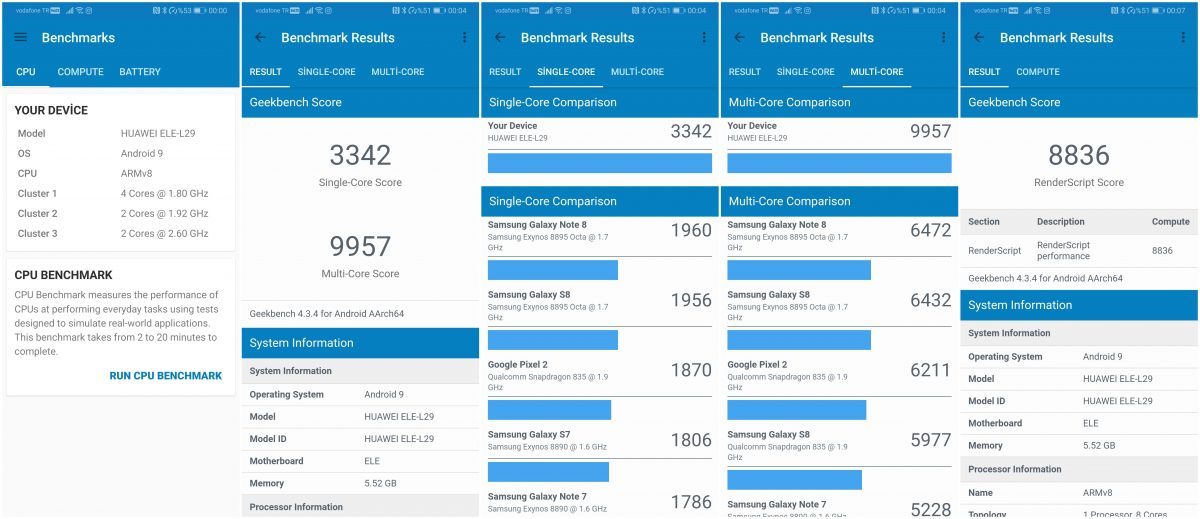Screen dimensions: 1200x519
Task: Tap the 9957 Multi-Core Score value
Action: (360, 246)
